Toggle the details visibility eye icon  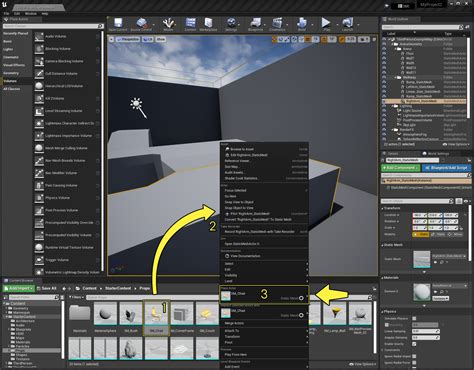(466, 201)
